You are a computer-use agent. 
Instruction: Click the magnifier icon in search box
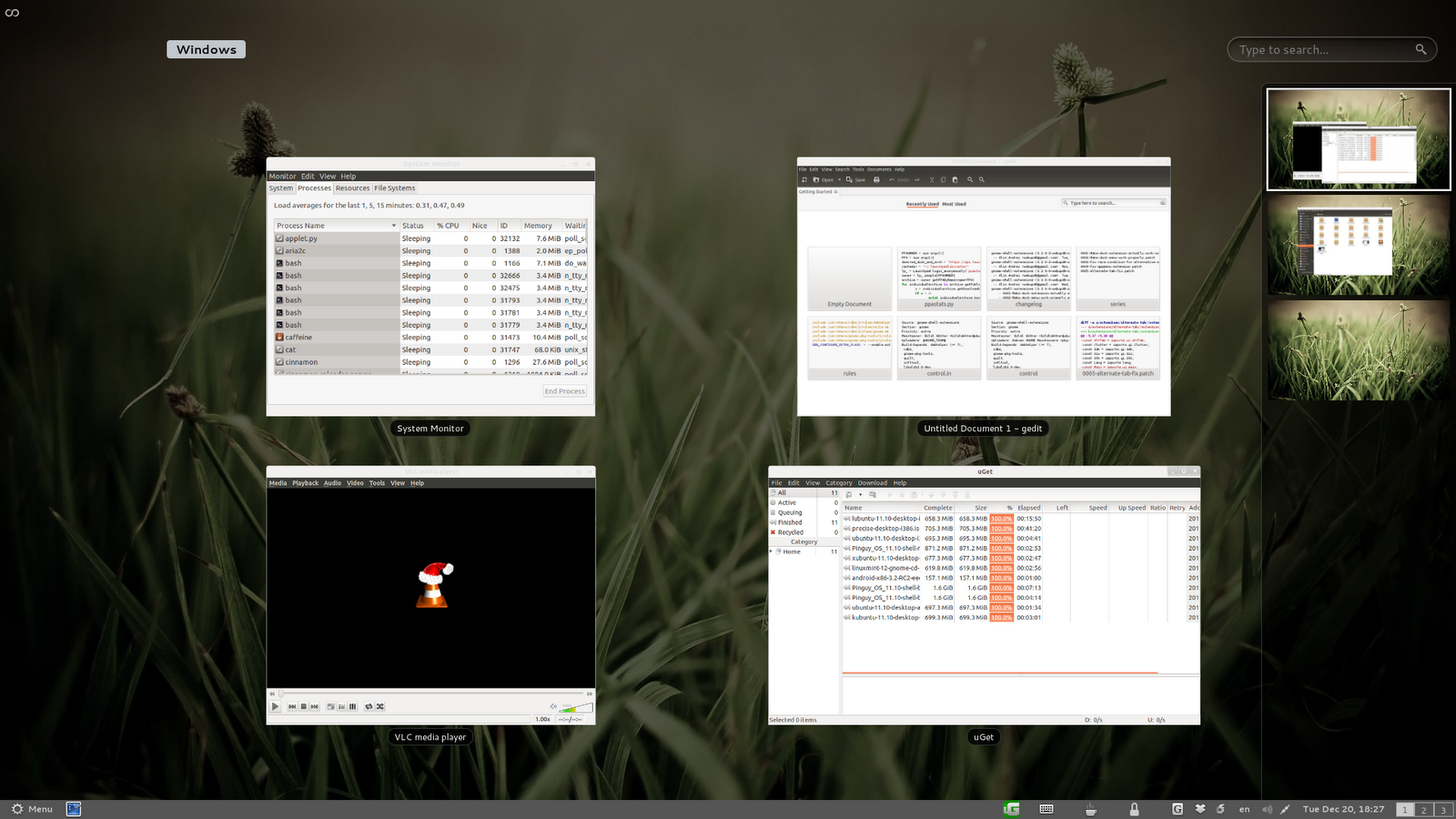[1421, 49]
